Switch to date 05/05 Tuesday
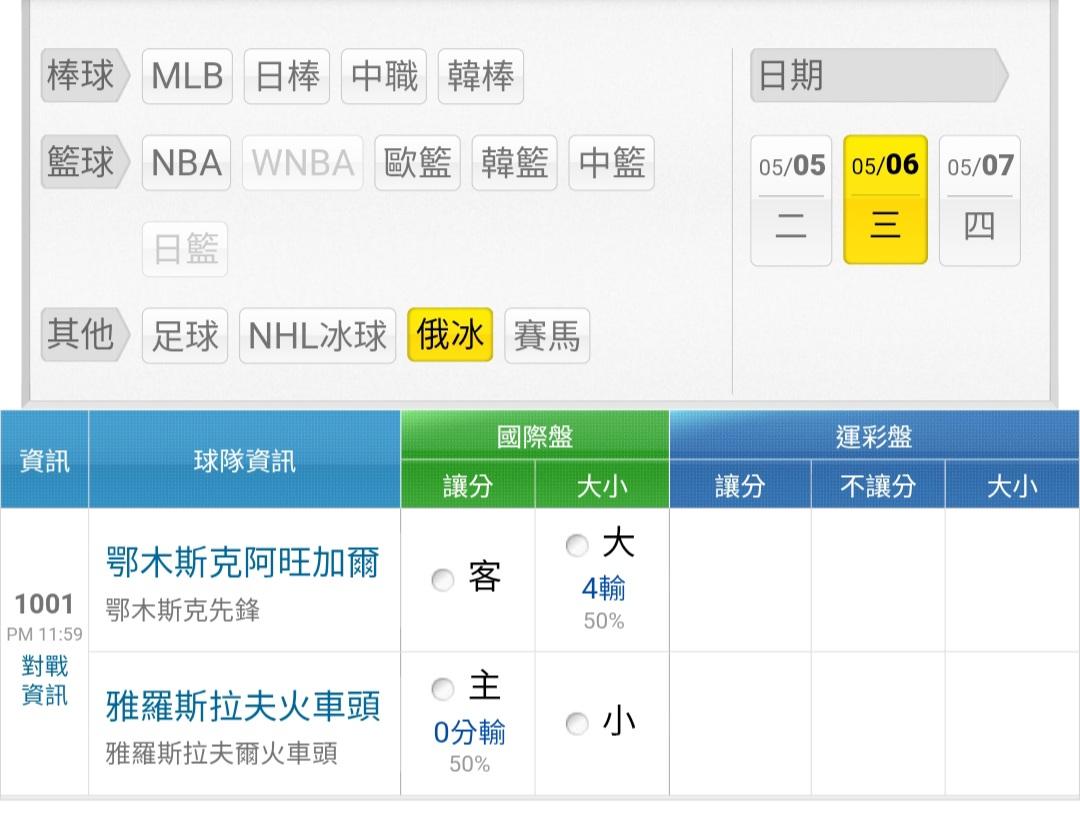 [791, 200]
